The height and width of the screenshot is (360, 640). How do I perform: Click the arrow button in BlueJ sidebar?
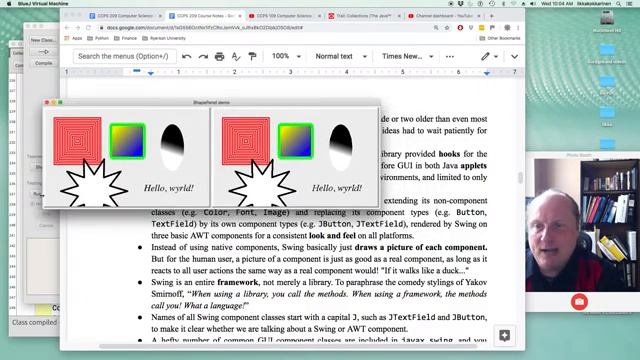tap(43, 52)
